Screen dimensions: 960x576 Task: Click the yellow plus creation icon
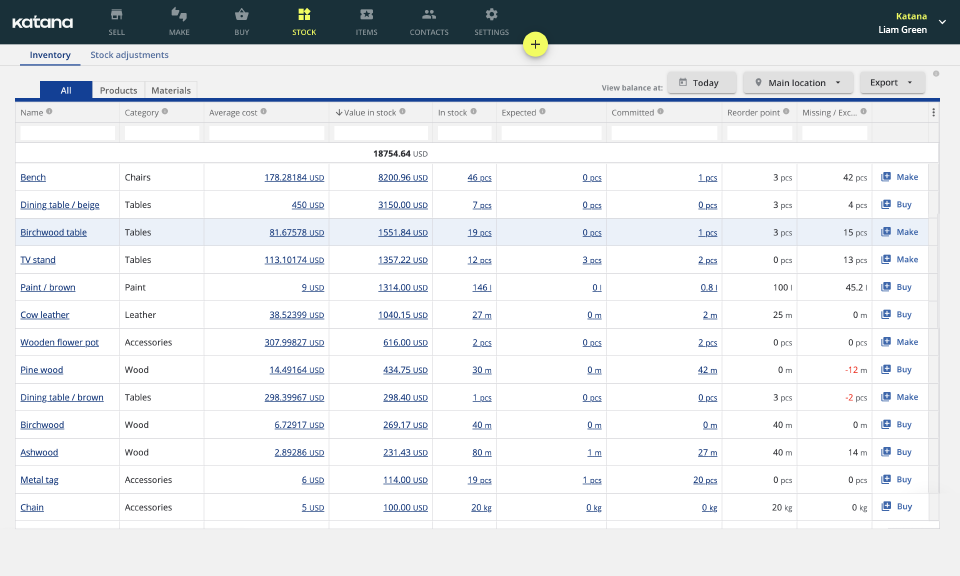point(535,44)
